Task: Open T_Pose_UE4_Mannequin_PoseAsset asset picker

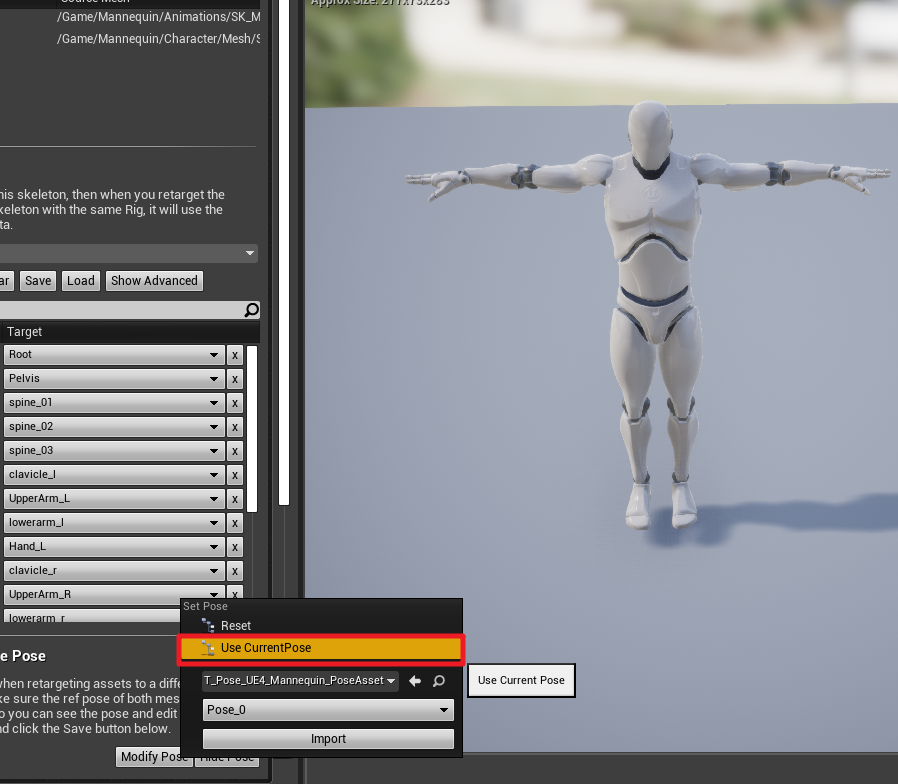Action: (x=300, y=681)
